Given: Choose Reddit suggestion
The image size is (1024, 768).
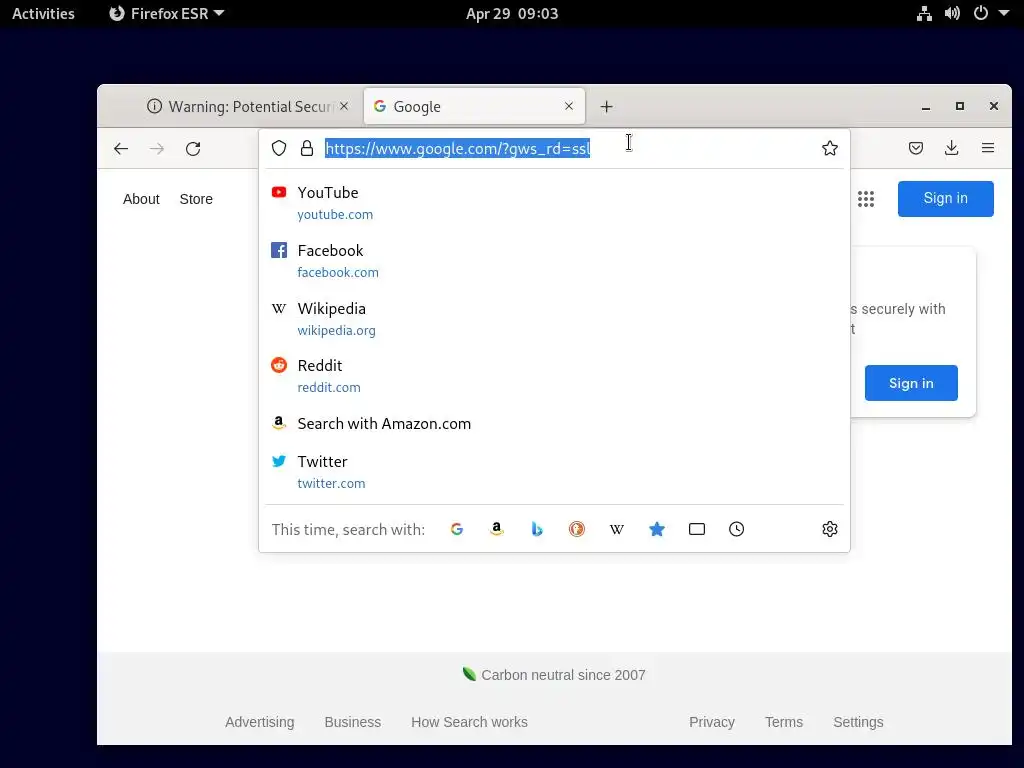Looking at the screenshot, I should (x=554, y=376).
